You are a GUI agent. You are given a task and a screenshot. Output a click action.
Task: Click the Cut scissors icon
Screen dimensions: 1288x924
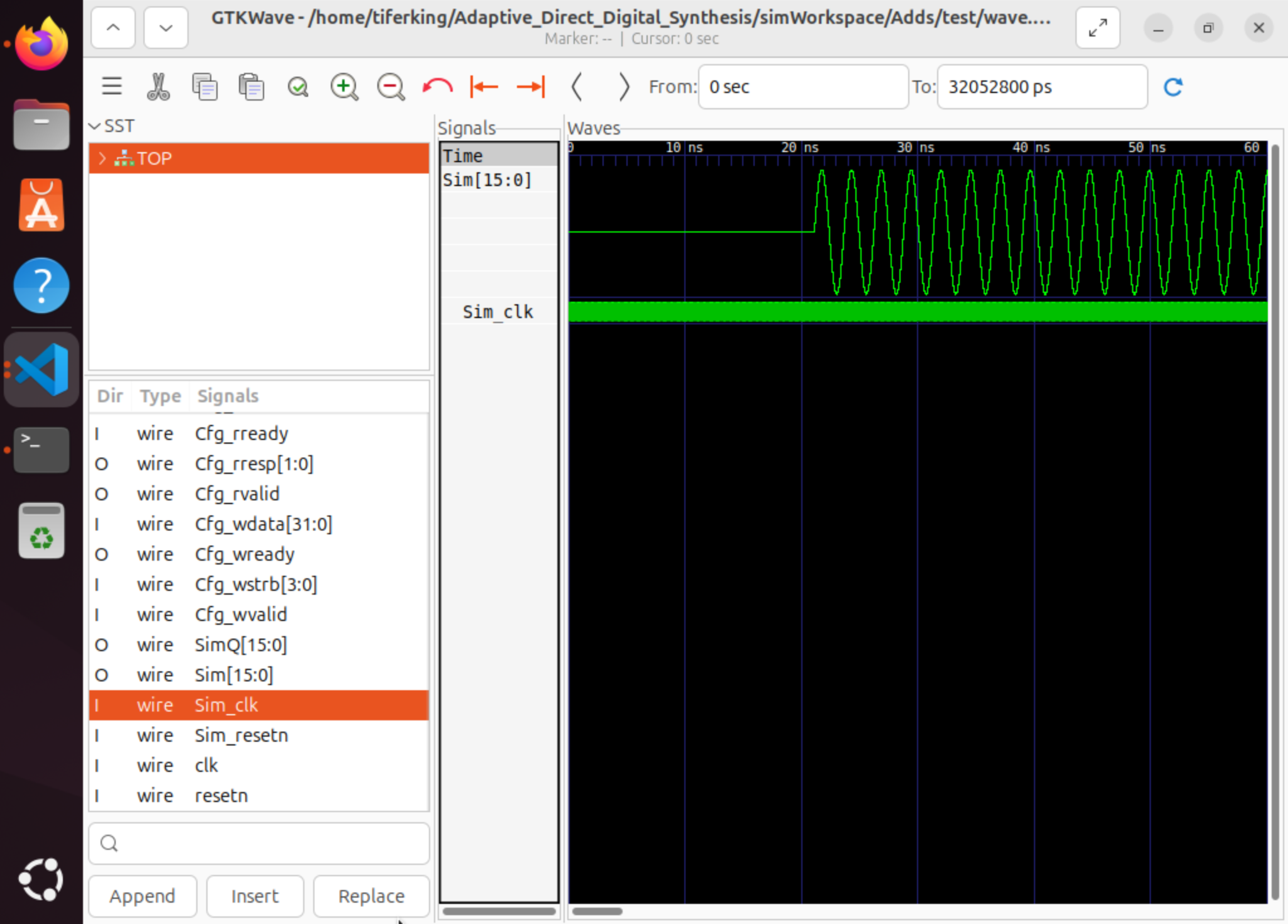(158, 86)
